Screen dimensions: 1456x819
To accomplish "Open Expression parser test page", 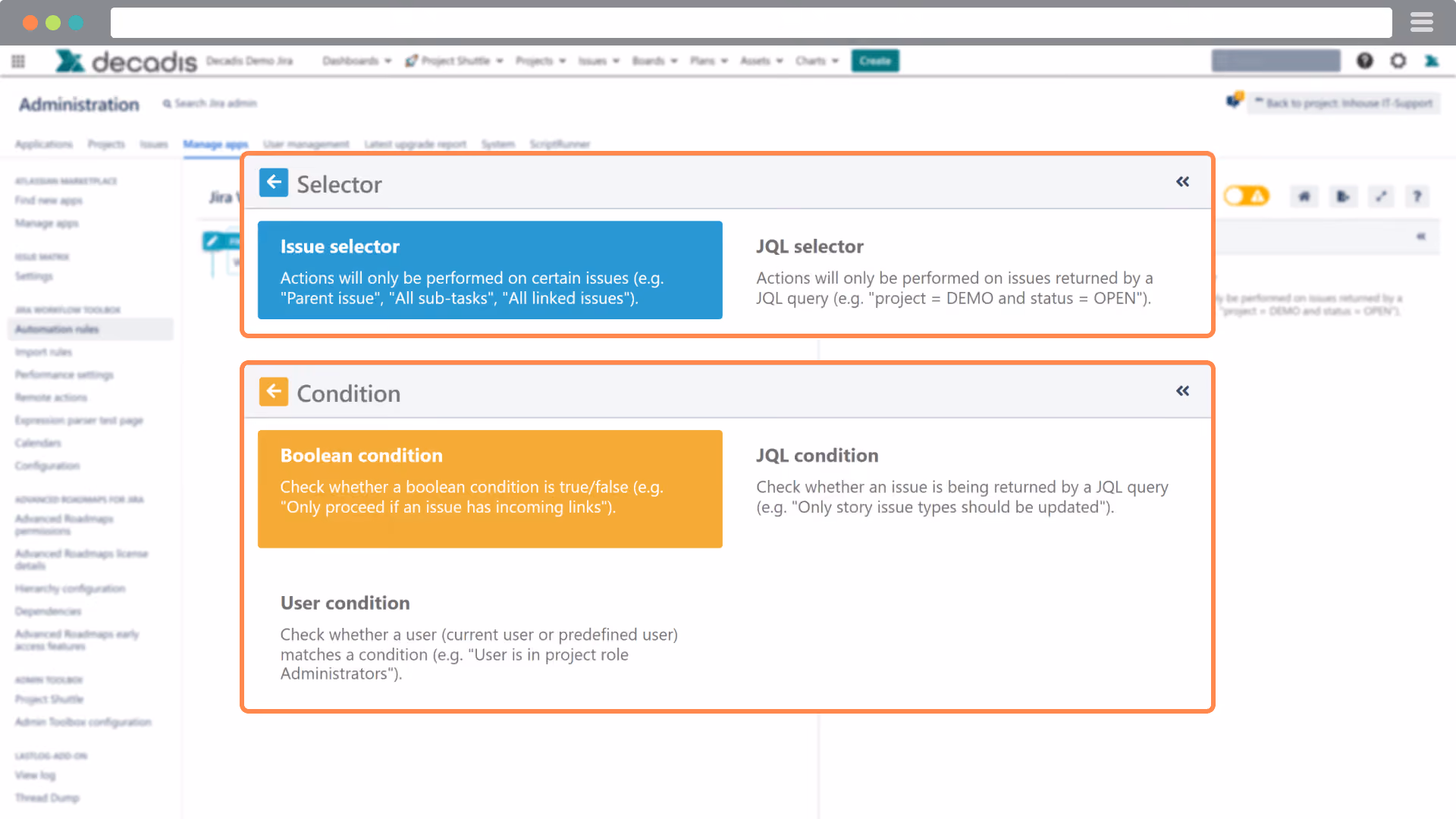I will (79, 420).
